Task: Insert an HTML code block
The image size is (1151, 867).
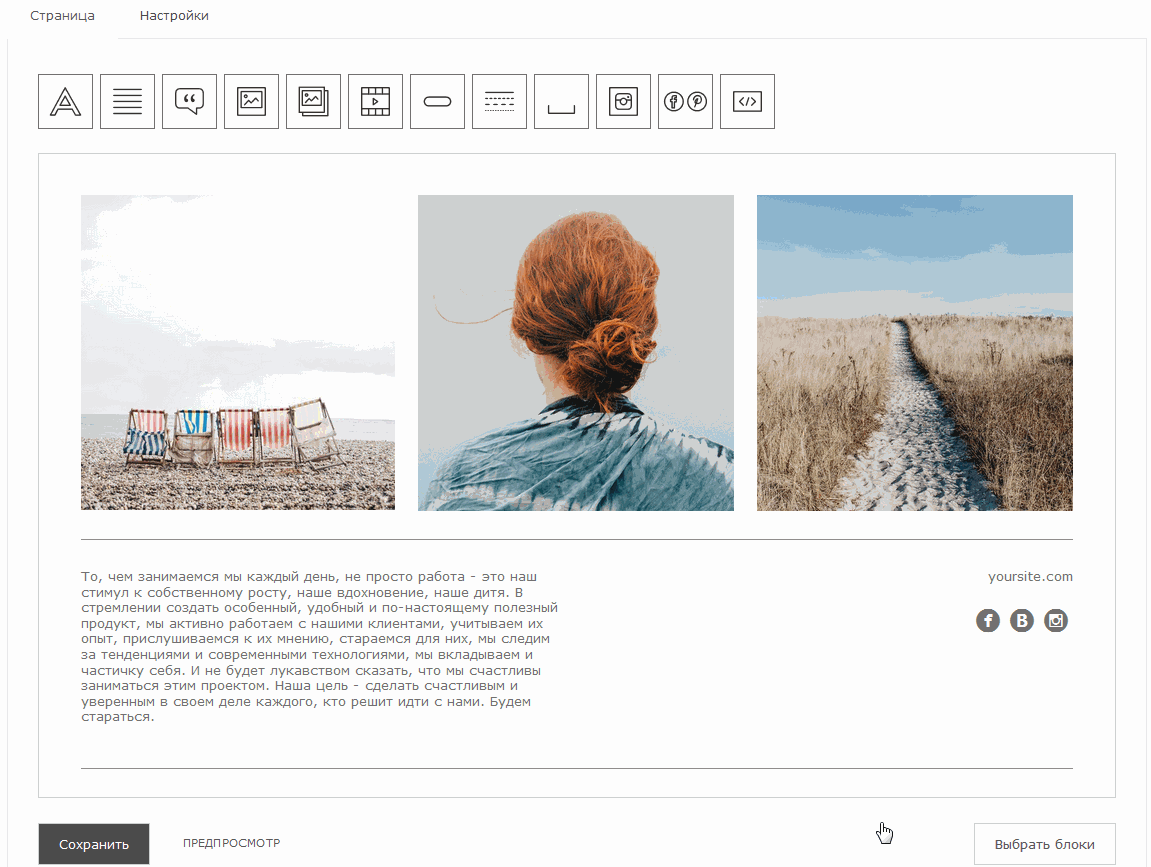Action: 747,101
